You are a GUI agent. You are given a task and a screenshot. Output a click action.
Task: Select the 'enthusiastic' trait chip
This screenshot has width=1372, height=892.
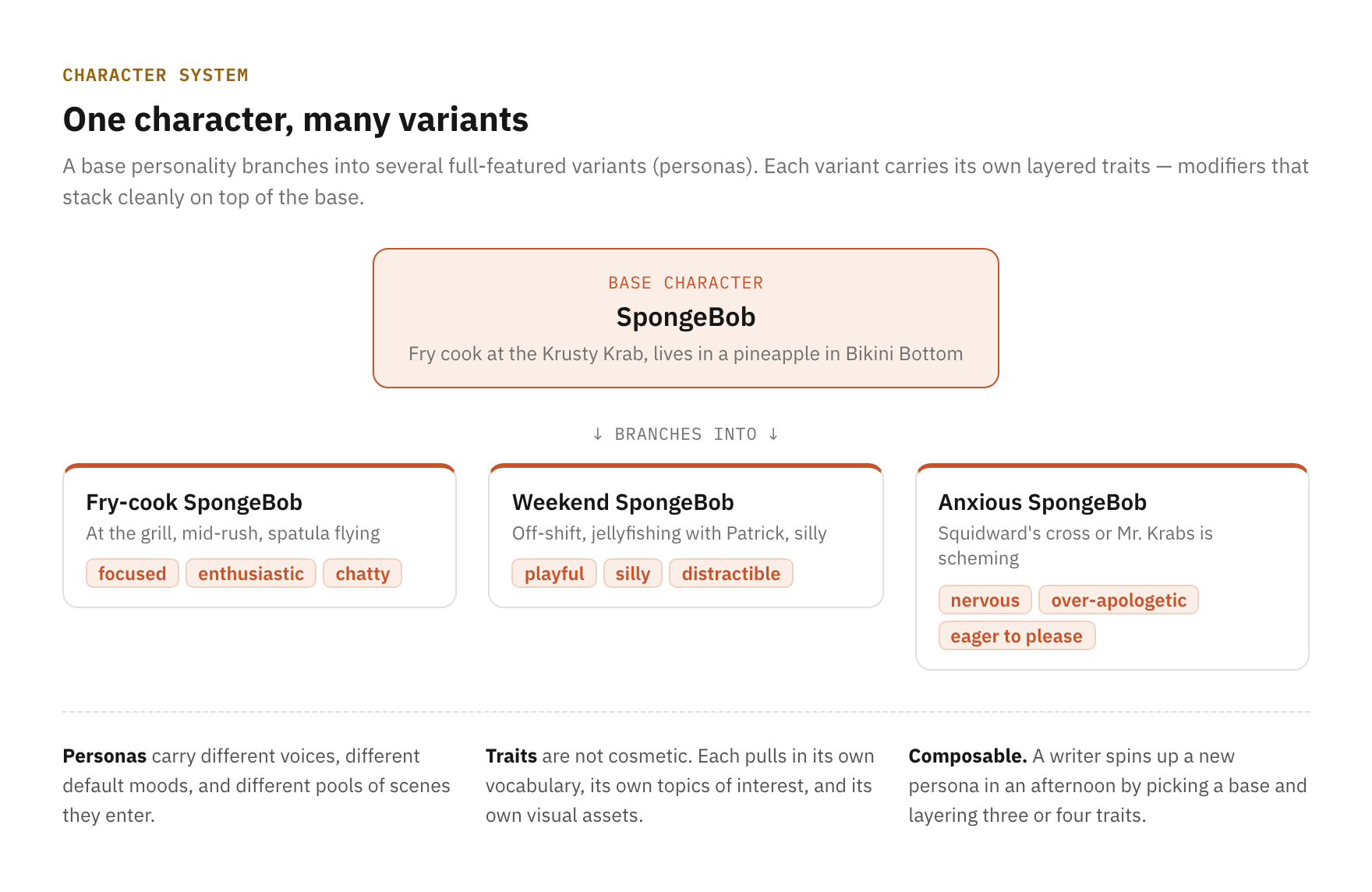tap(251, 573)
